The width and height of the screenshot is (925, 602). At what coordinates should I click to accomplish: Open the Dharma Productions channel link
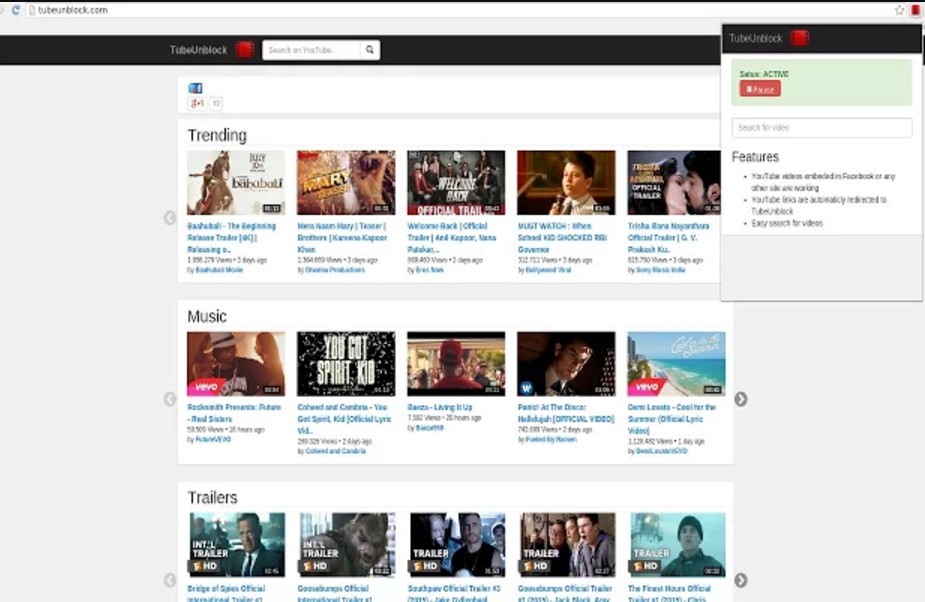[334, 269]
